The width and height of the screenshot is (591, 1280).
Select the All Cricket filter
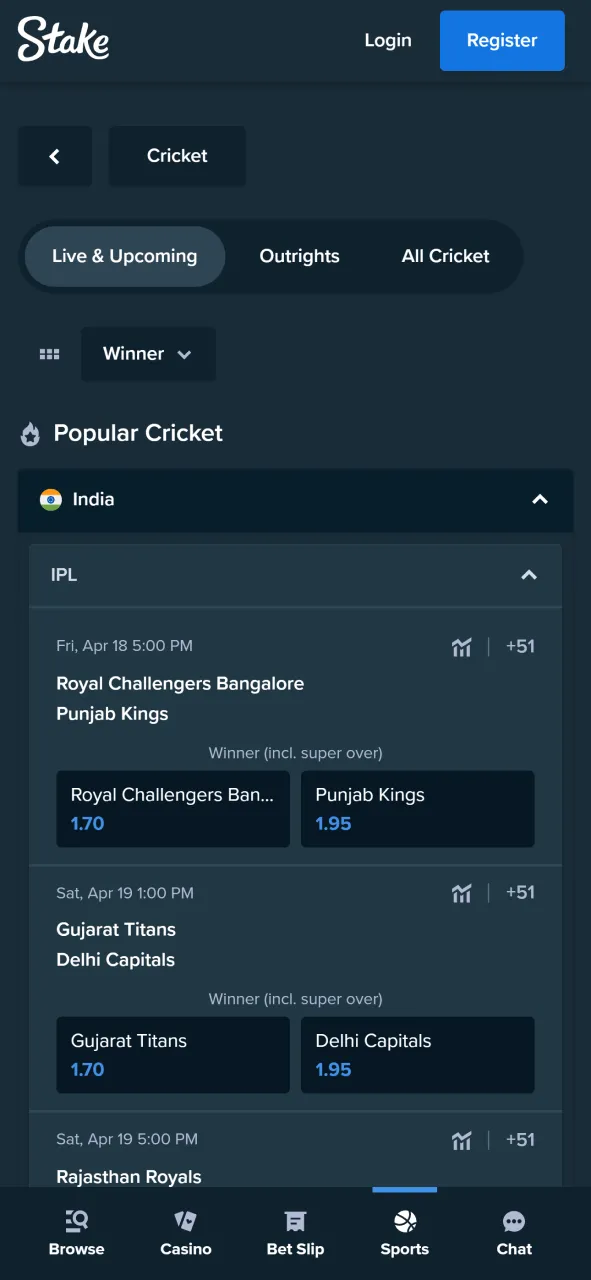pyautogui.click(x=445, y=256)
